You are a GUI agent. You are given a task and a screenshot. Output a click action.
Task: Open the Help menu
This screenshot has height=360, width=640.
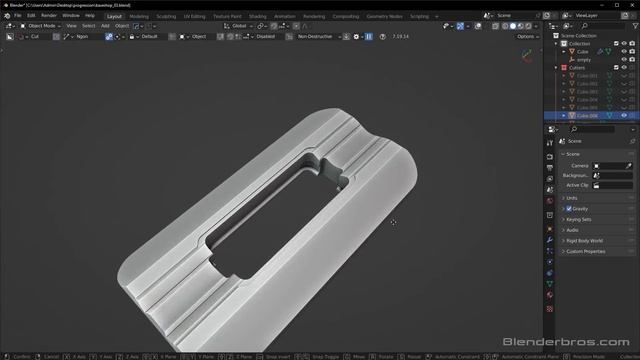tap(90, 16)
